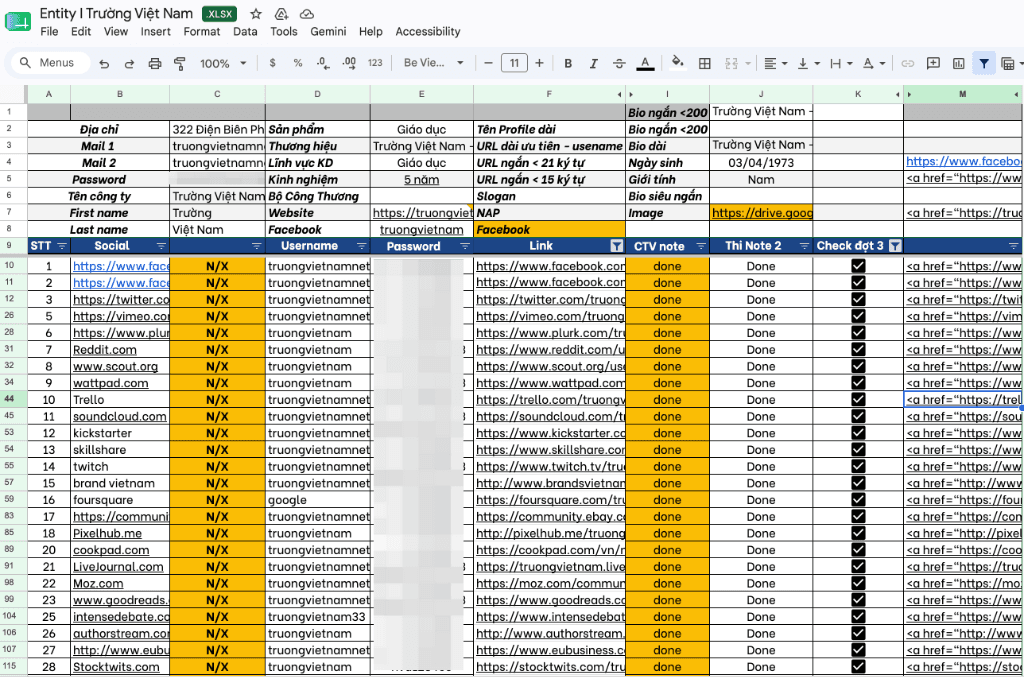Toggle checkbox for the Moz.com row

(858, 583)
